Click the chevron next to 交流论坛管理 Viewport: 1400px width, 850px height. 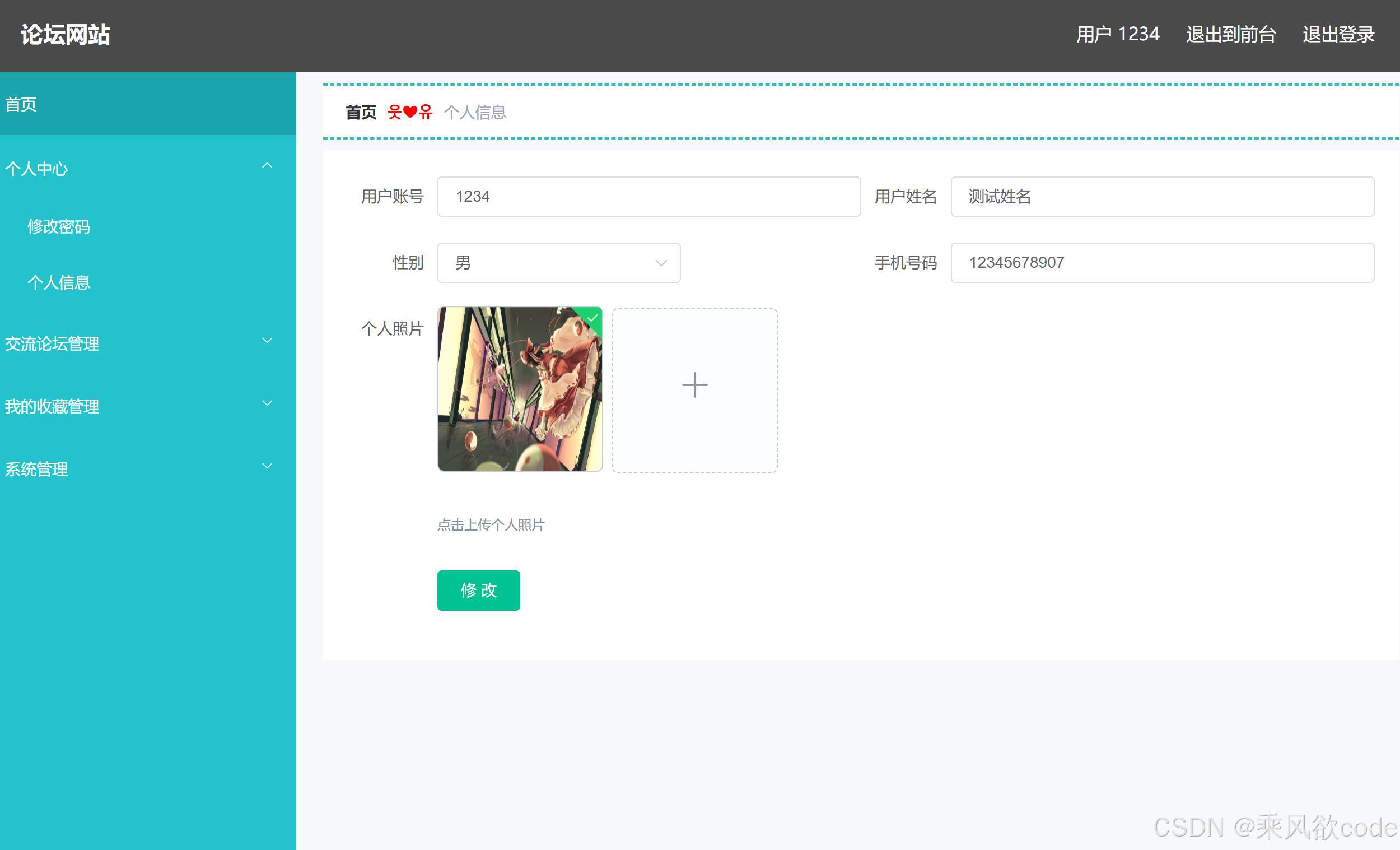click(267, 341)
